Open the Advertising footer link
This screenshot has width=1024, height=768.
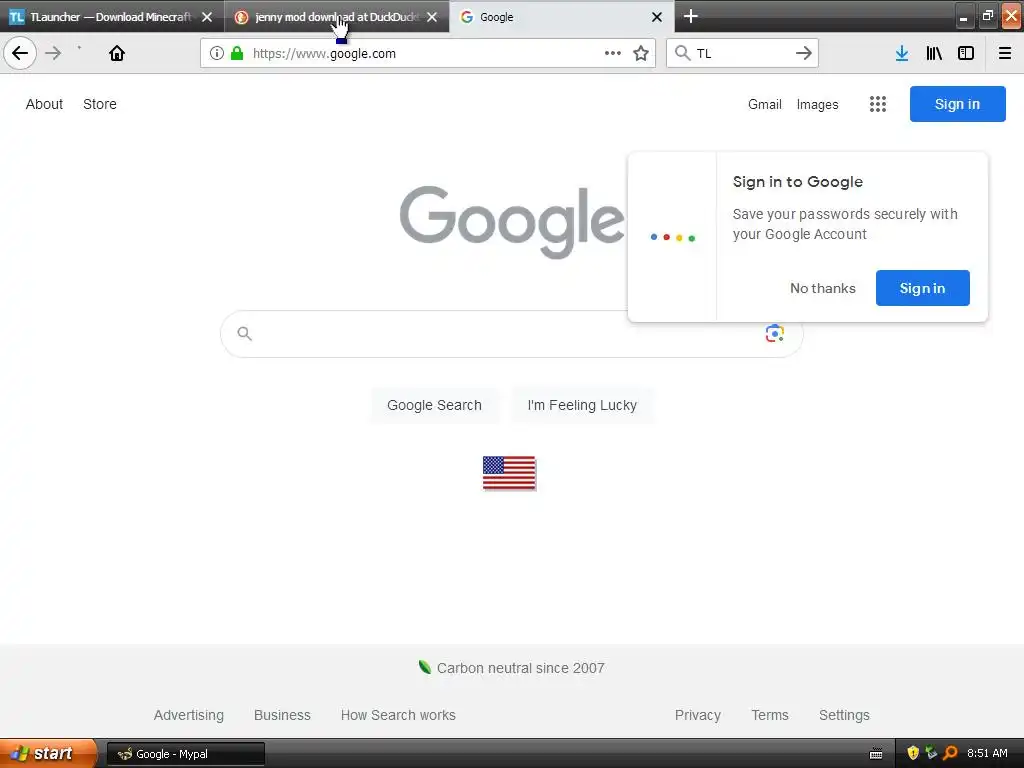tap(189, 715)
